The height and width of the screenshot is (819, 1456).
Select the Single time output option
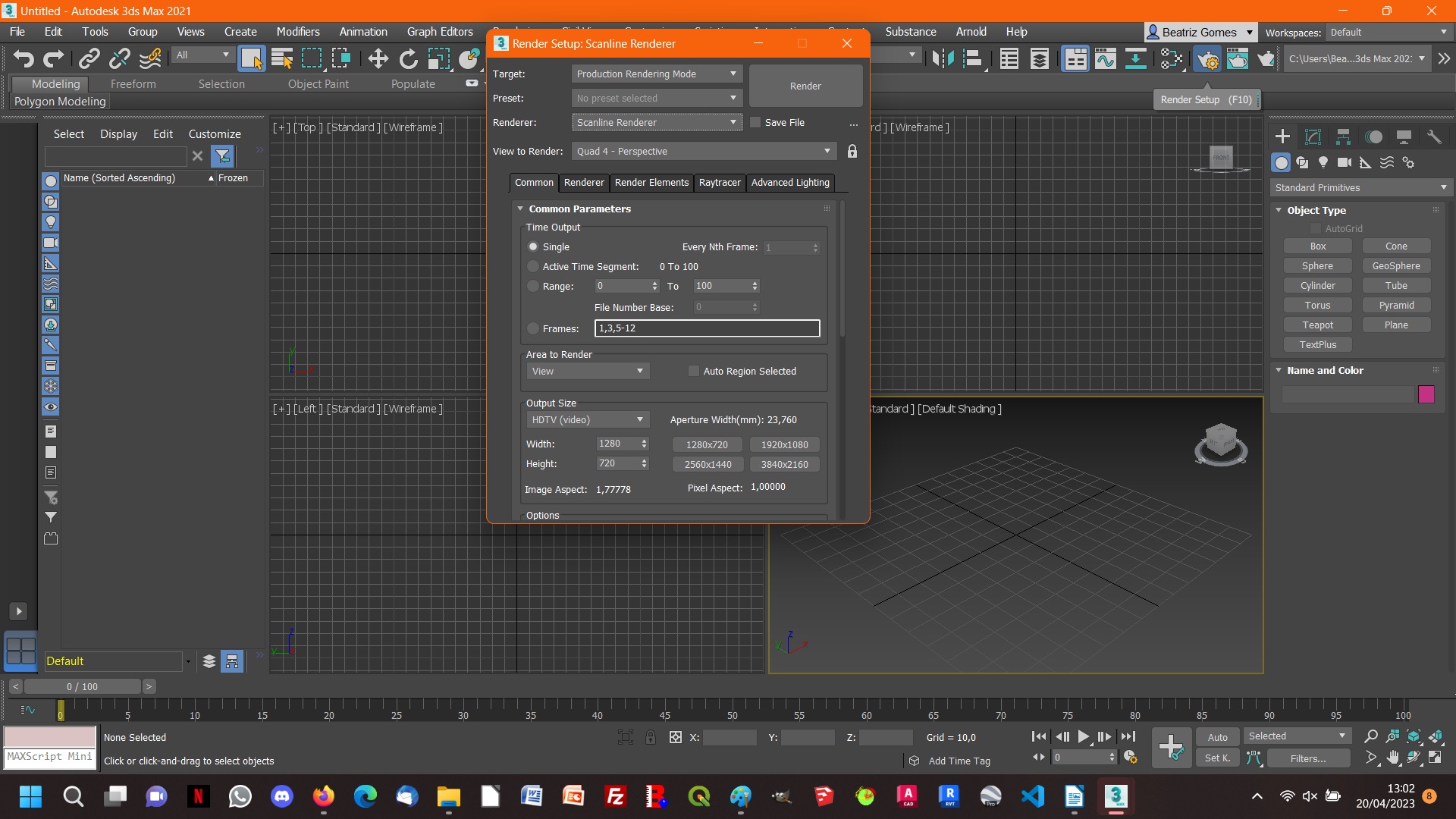coord(533,246)
